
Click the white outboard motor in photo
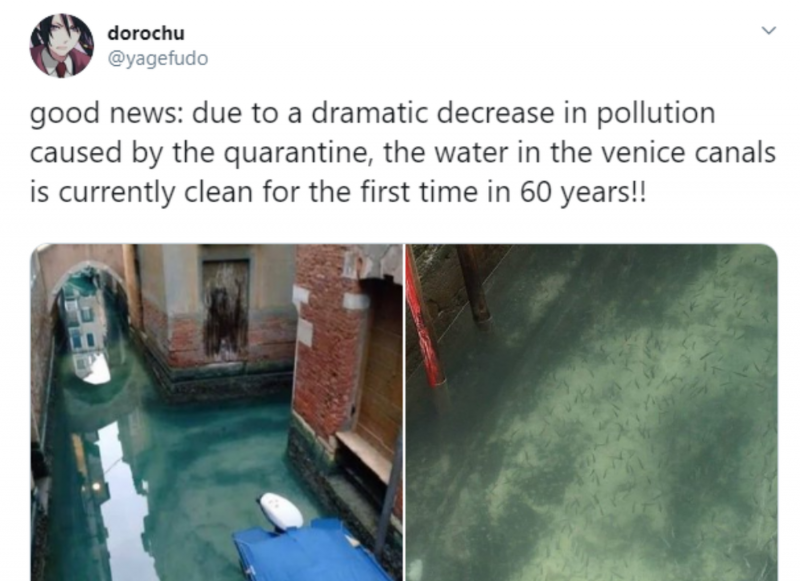click(x=281, y=512)
